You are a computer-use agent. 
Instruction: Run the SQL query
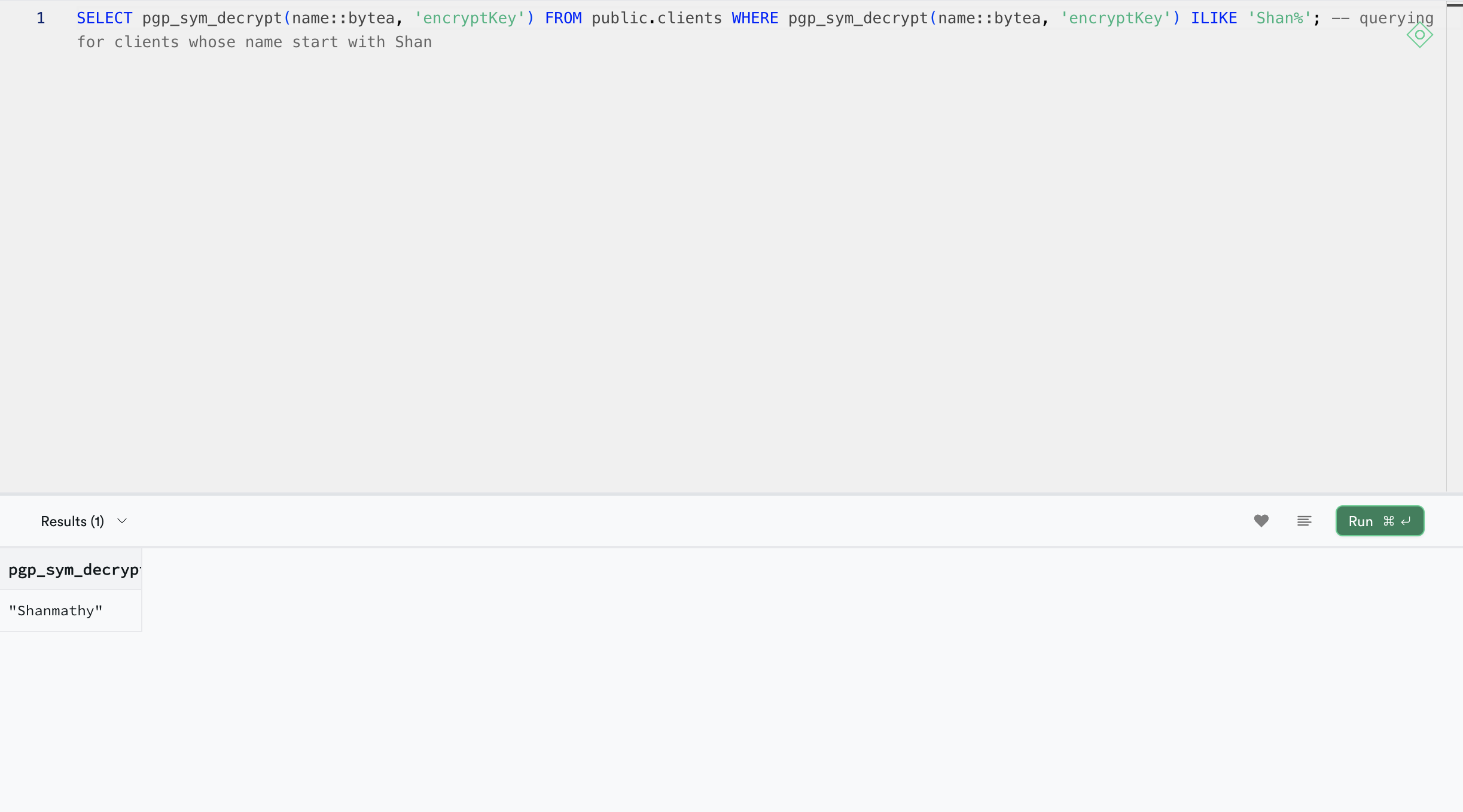(1361, 521)
